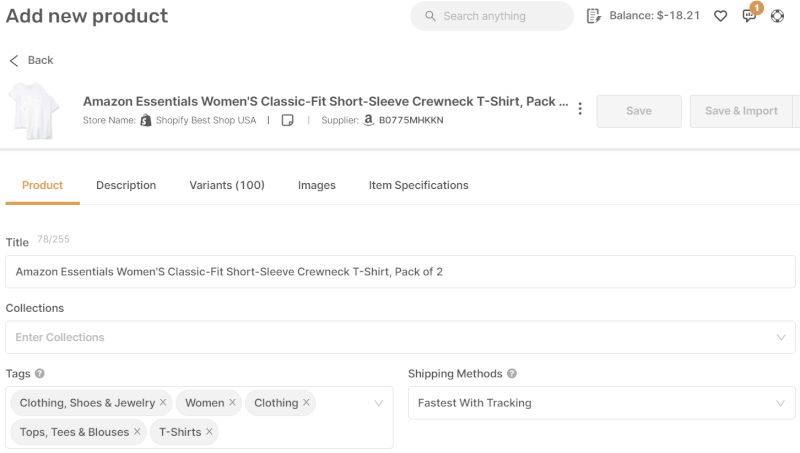Click the Tags help question mark icon
Image resolution: width=800 pixels, height=453 pixels.
pos(40,374)
